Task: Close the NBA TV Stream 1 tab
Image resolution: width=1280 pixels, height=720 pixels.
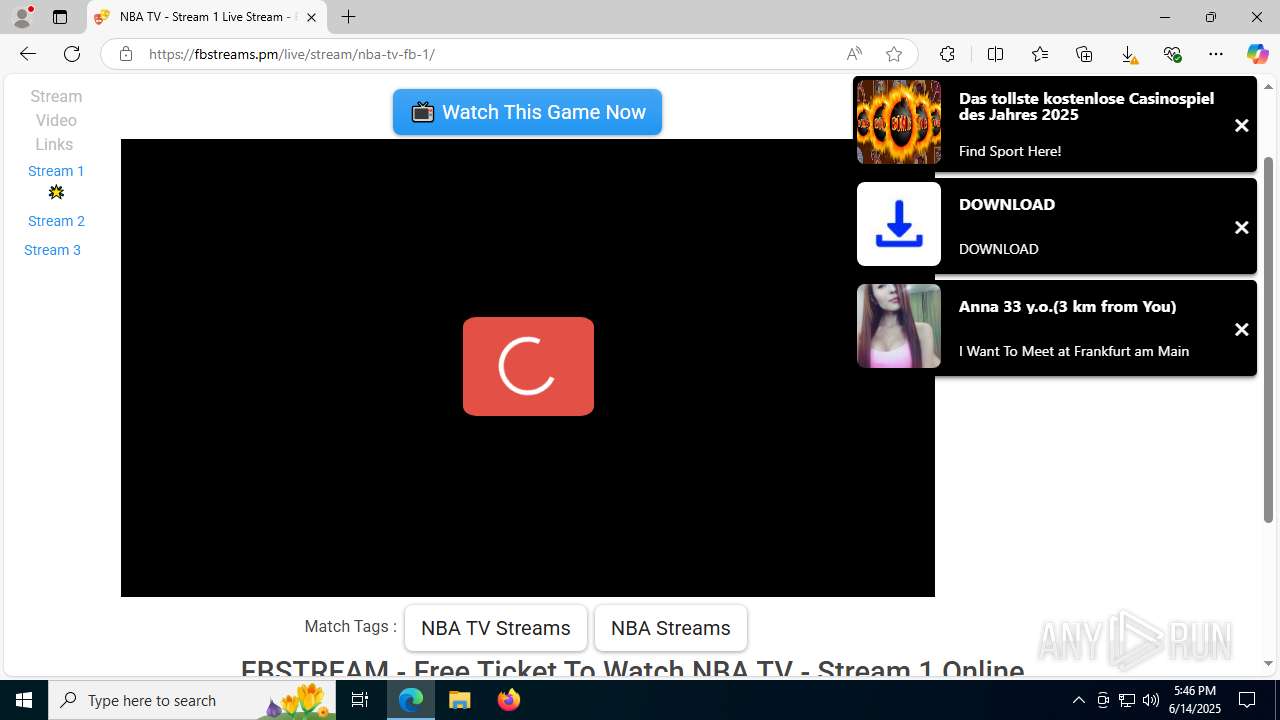Action: click(x=311, y=17)
